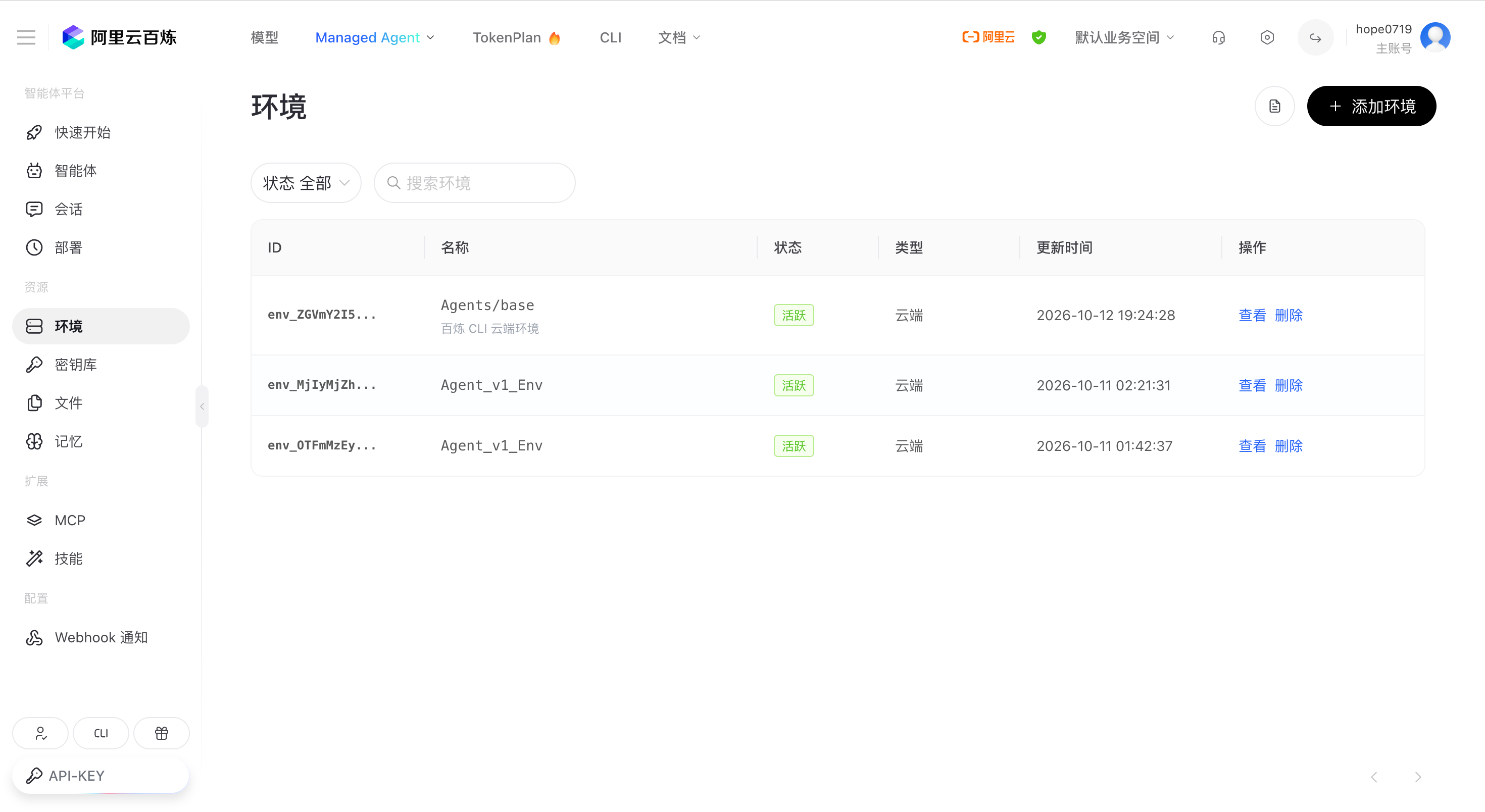
Task: Expand the Managed Agent menu
Action: tap(375, 37)
